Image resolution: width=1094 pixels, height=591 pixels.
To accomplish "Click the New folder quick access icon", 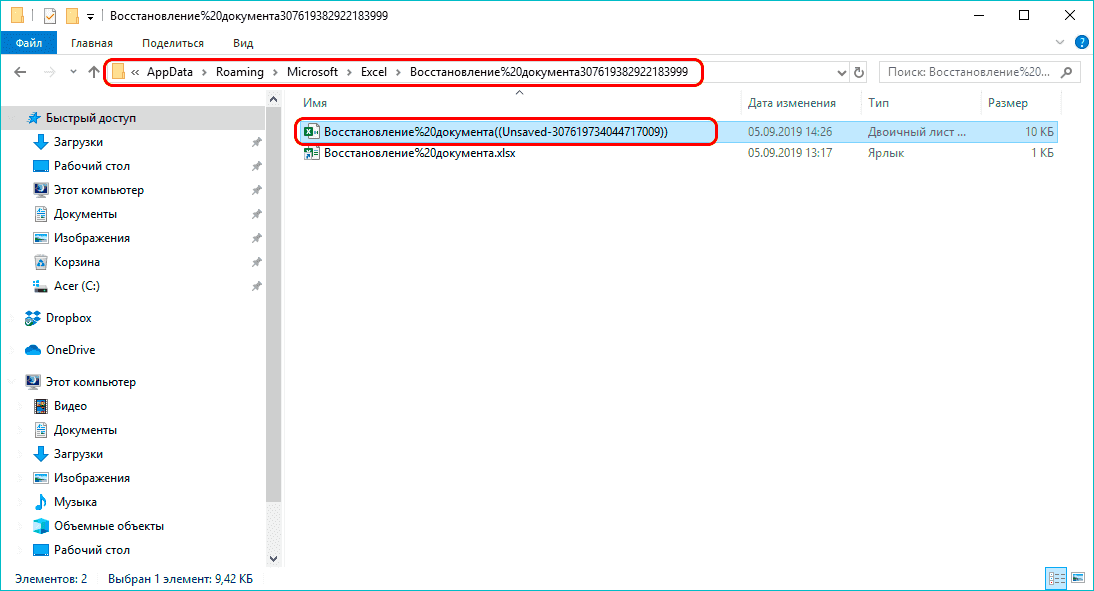I will tap(72, 15).
